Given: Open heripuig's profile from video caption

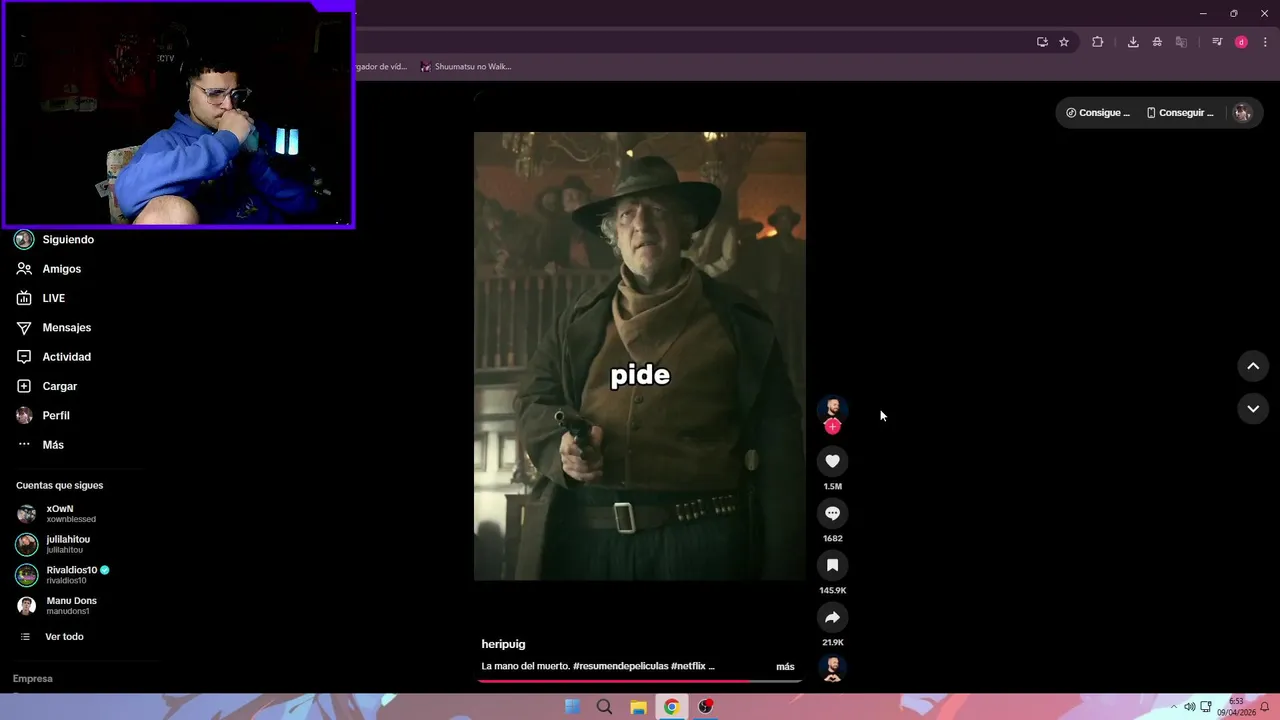Looking at the screenshot, I should point(503,644).
